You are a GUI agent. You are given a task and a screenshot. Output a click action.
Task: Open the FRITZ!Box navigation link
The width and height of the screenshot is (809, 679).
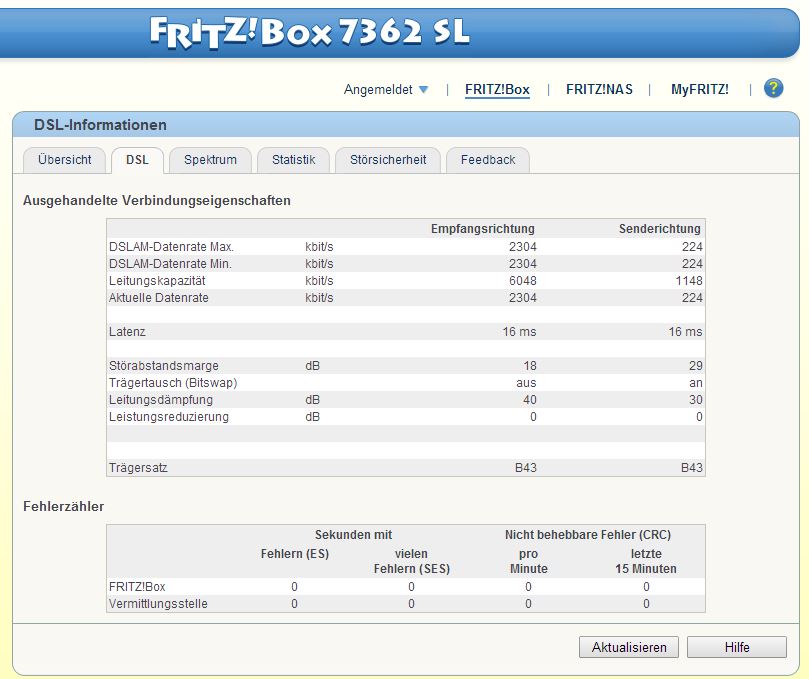tap(497, 89)
